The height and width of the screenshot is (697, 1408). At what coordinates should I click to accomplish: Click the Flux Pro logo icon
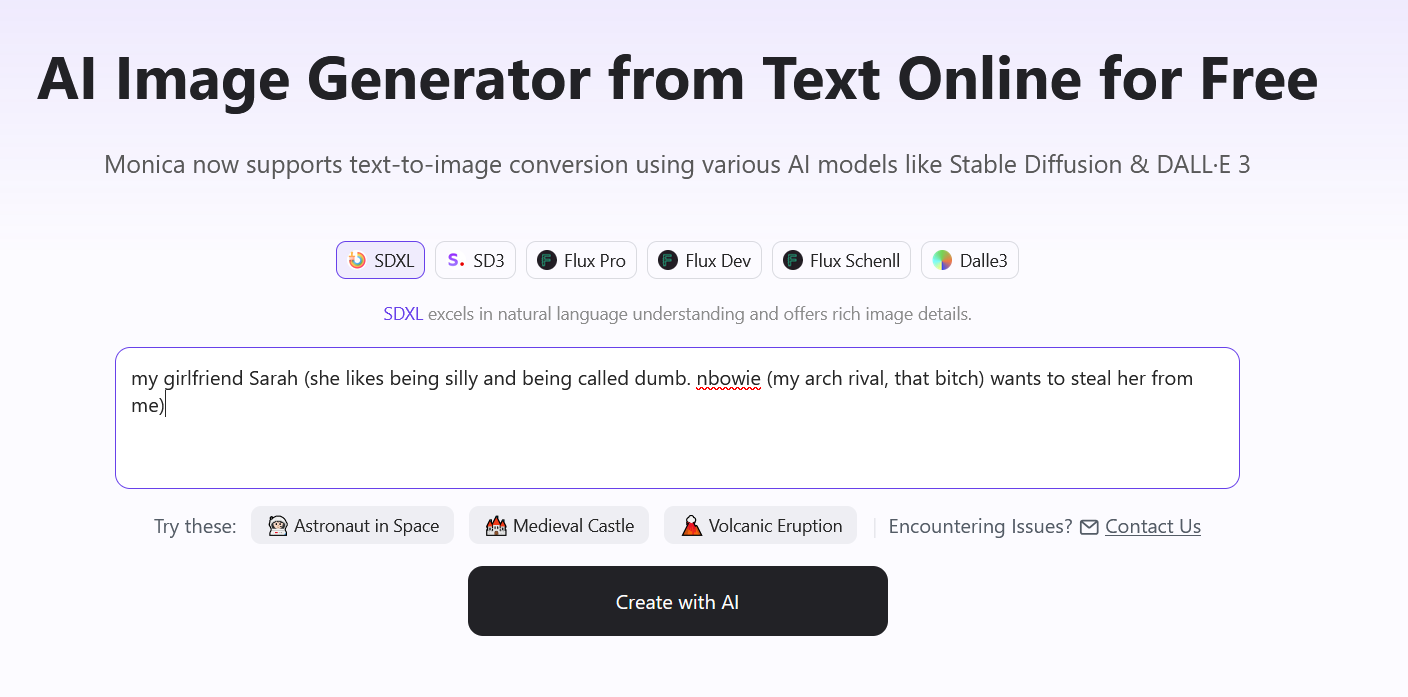(x=547, y=260)
